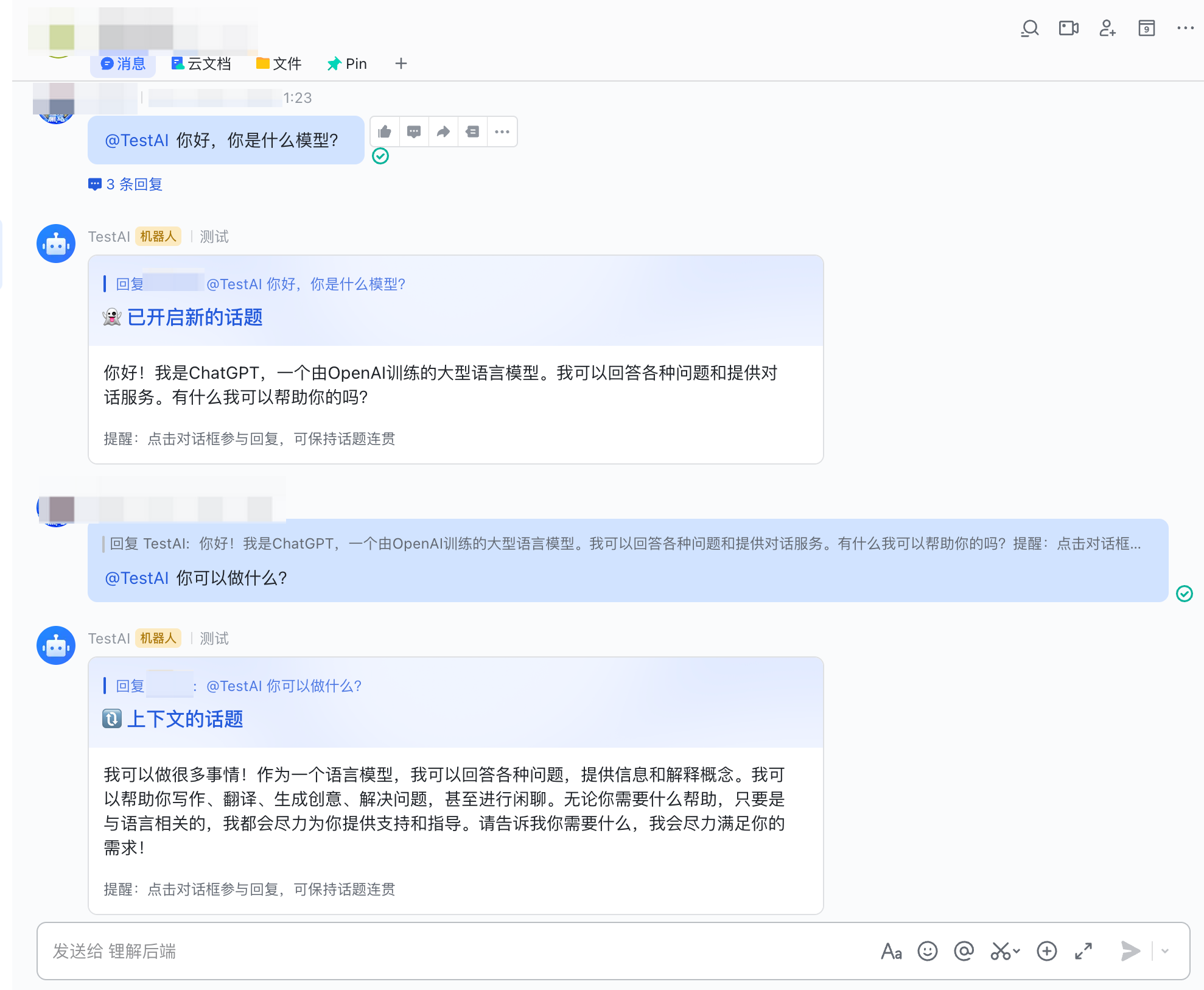
Task: Click the 已开启新的话题 card title
Action: (x=195, y=317)
